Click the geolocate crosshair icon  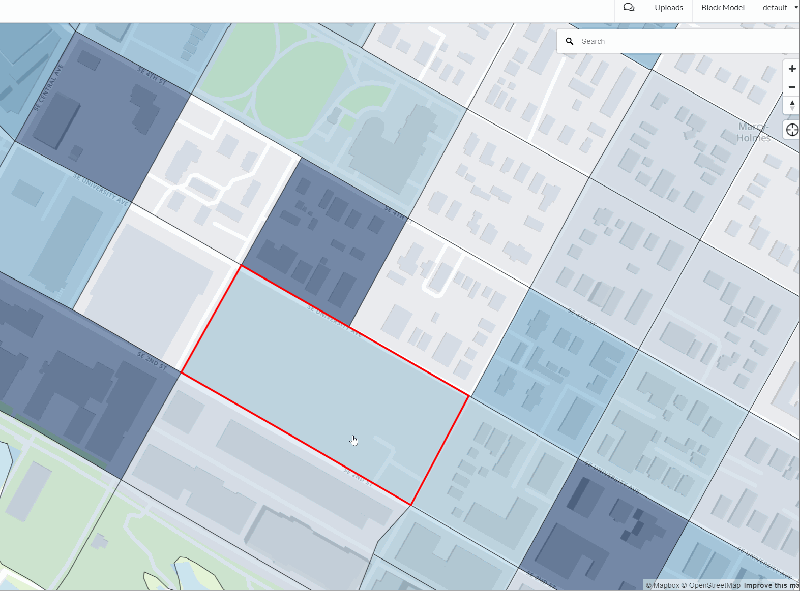click(x=791, y=129)
